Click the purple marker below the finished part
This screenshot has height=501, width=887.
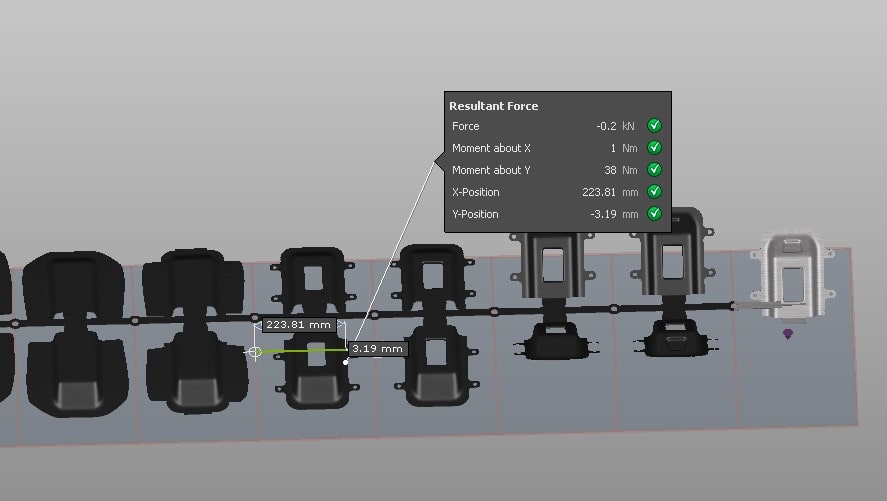tap(787, 334)
